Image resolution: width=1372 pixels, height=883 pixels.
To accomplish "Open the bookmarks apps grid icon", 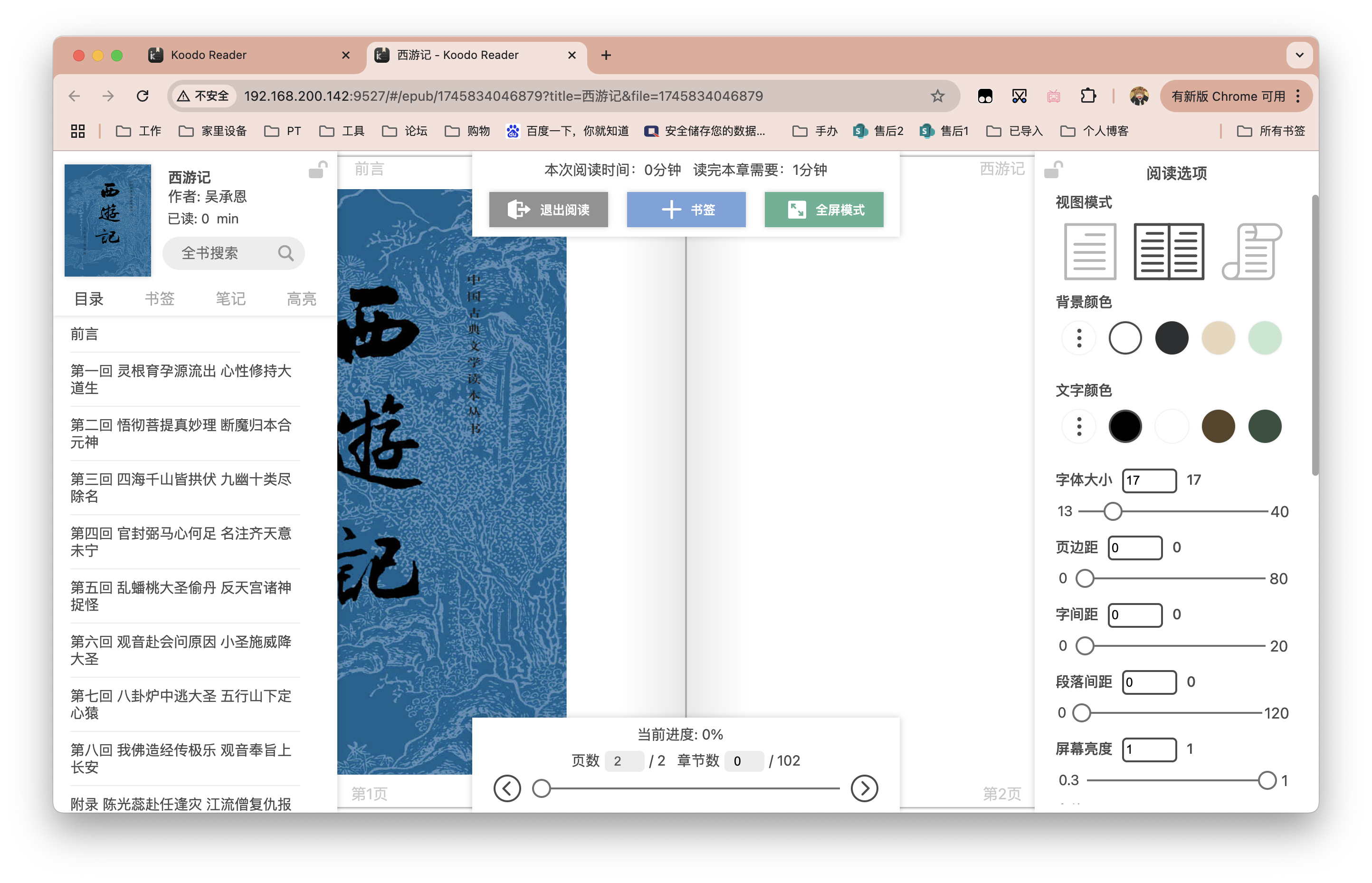I will pyautogui.click(x=78, y=131).
